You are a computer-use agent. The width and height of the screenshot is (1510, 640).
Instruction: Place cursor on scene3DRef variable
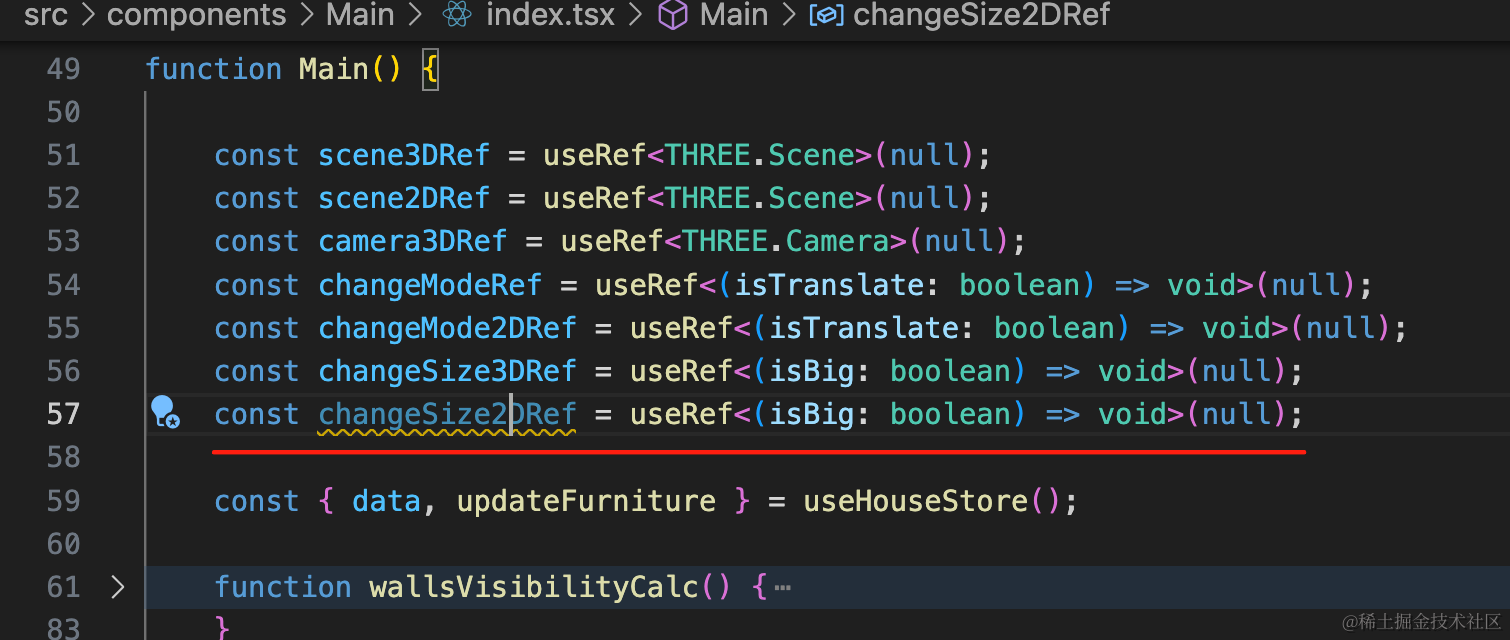(x=404, y=155)
